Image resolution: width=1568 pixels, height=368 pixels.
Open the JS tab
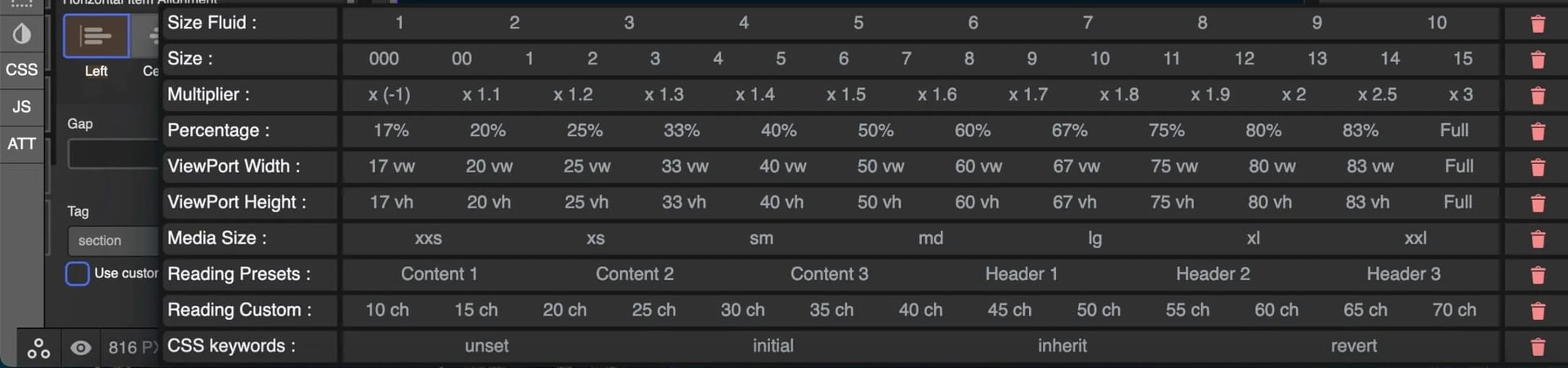pos(21,106)
